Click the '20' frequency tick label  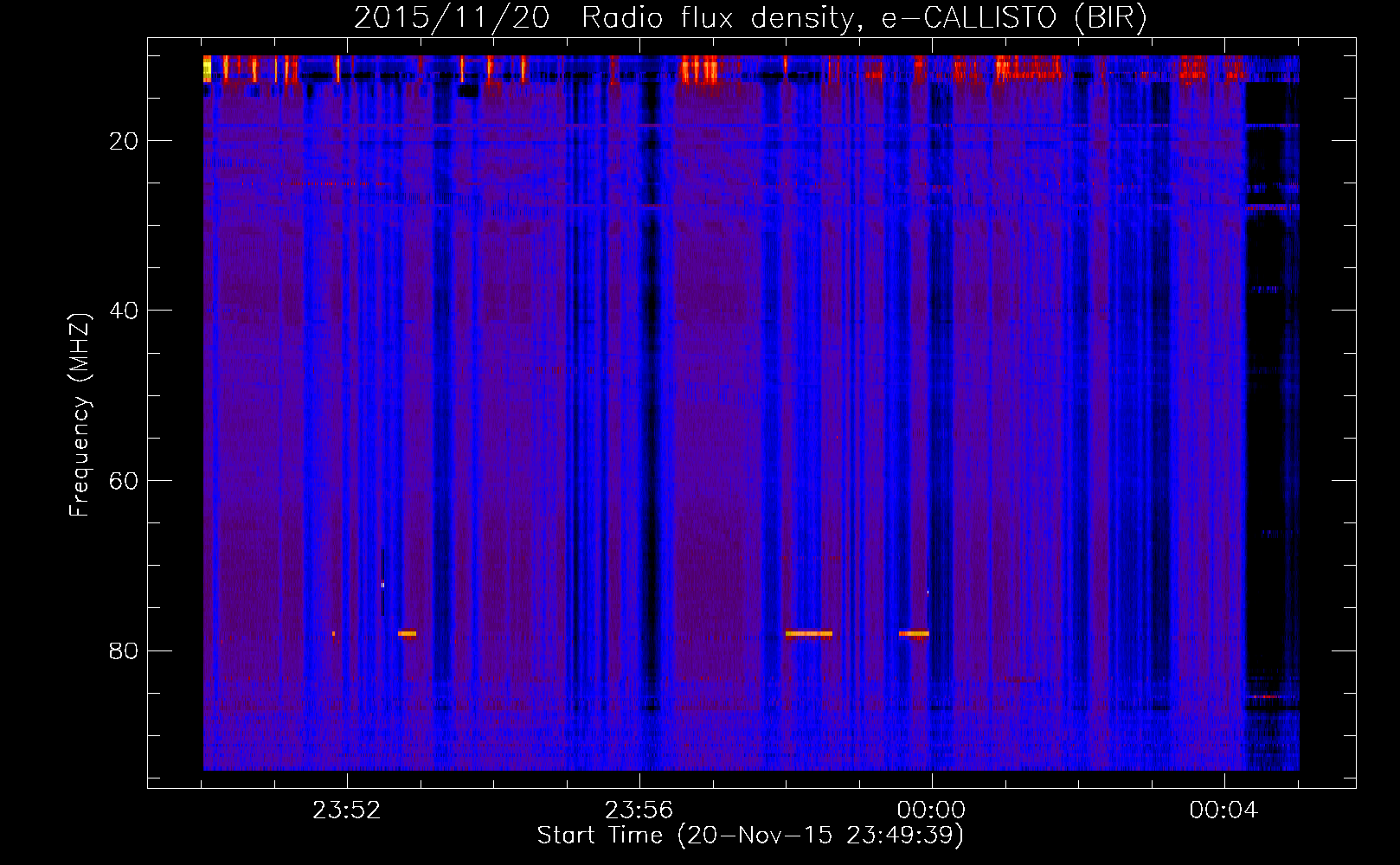125,141
